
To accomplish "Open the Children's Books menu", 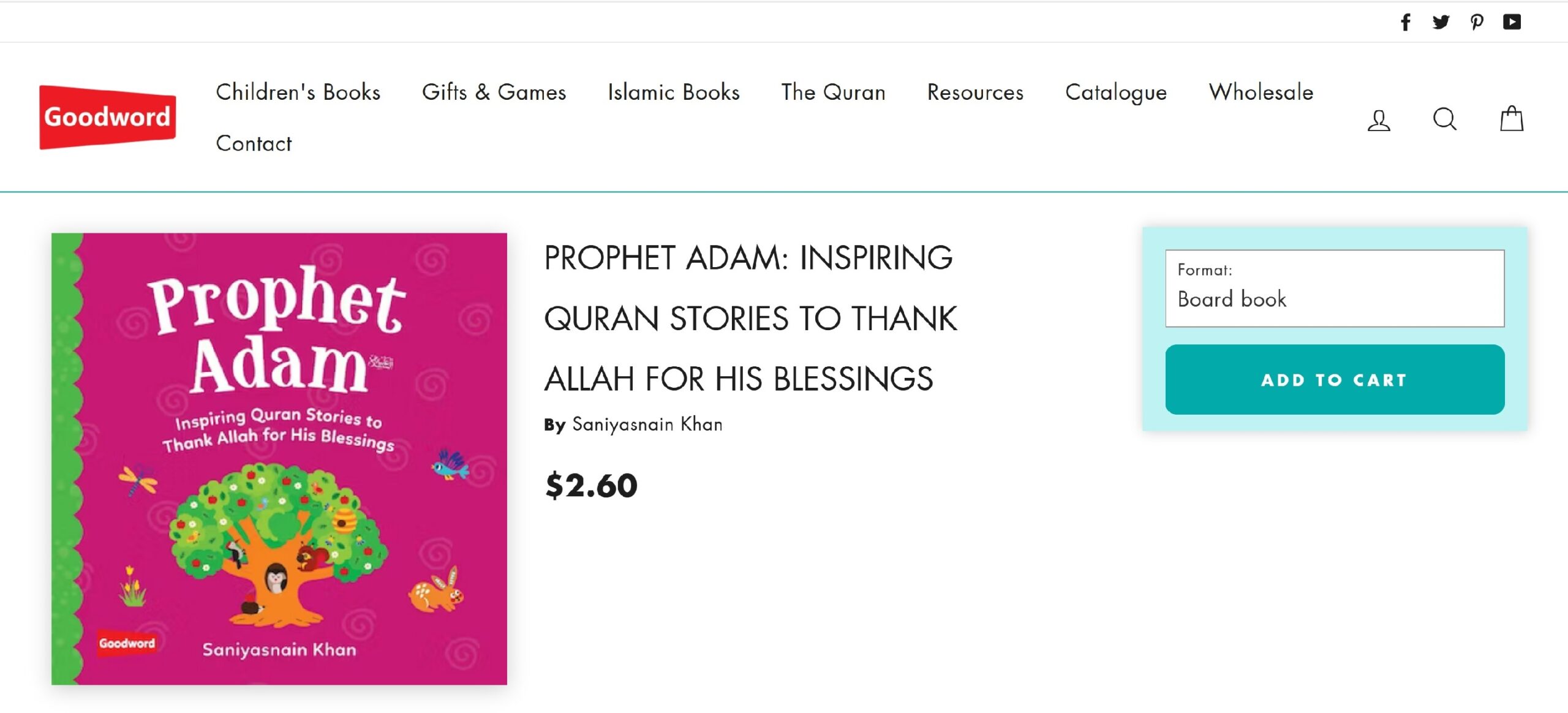I will (x=298, y=92).
